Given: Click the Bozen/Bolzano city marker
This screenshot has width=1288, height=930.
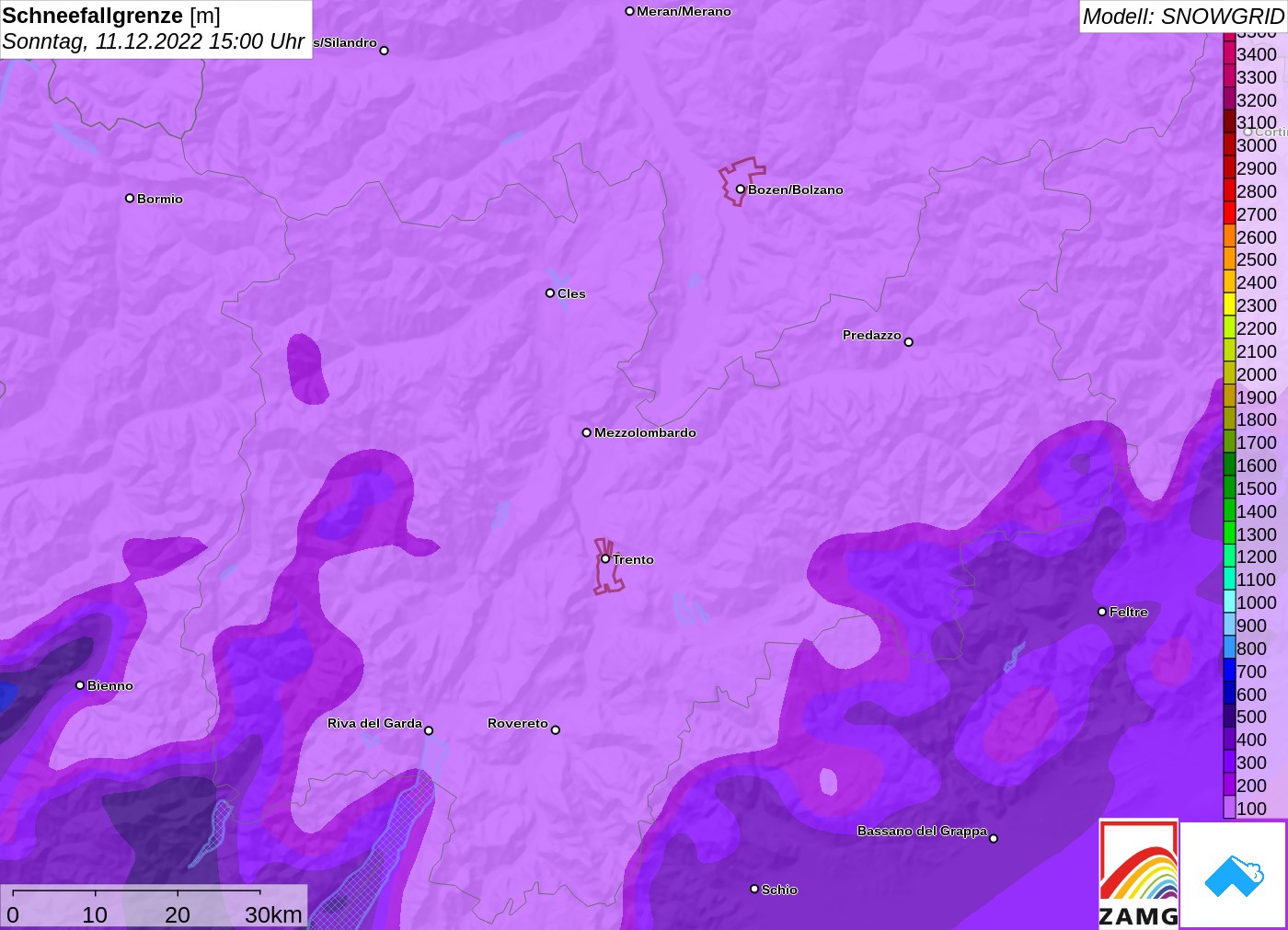Looking at the screenshot, I should click(x=740, y=189).
